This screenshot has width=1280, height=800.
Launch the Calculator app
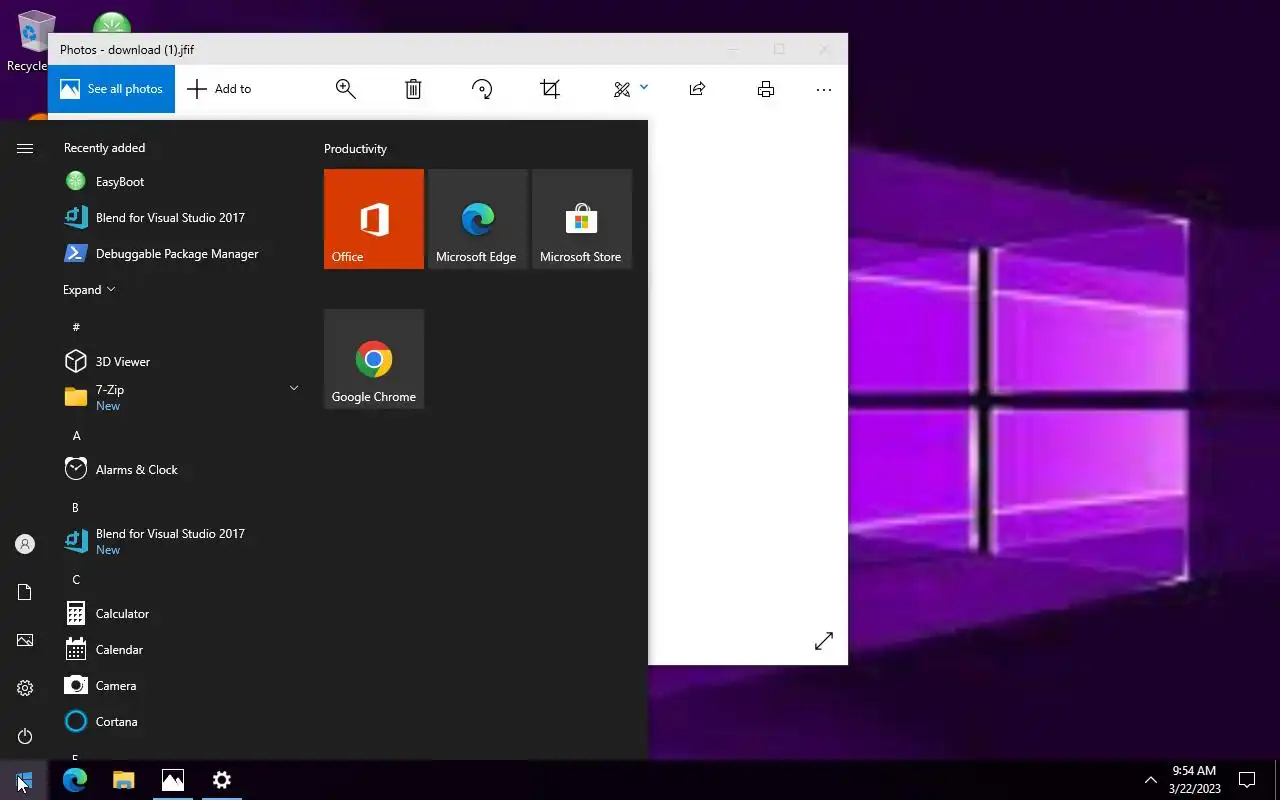point(180,614)
